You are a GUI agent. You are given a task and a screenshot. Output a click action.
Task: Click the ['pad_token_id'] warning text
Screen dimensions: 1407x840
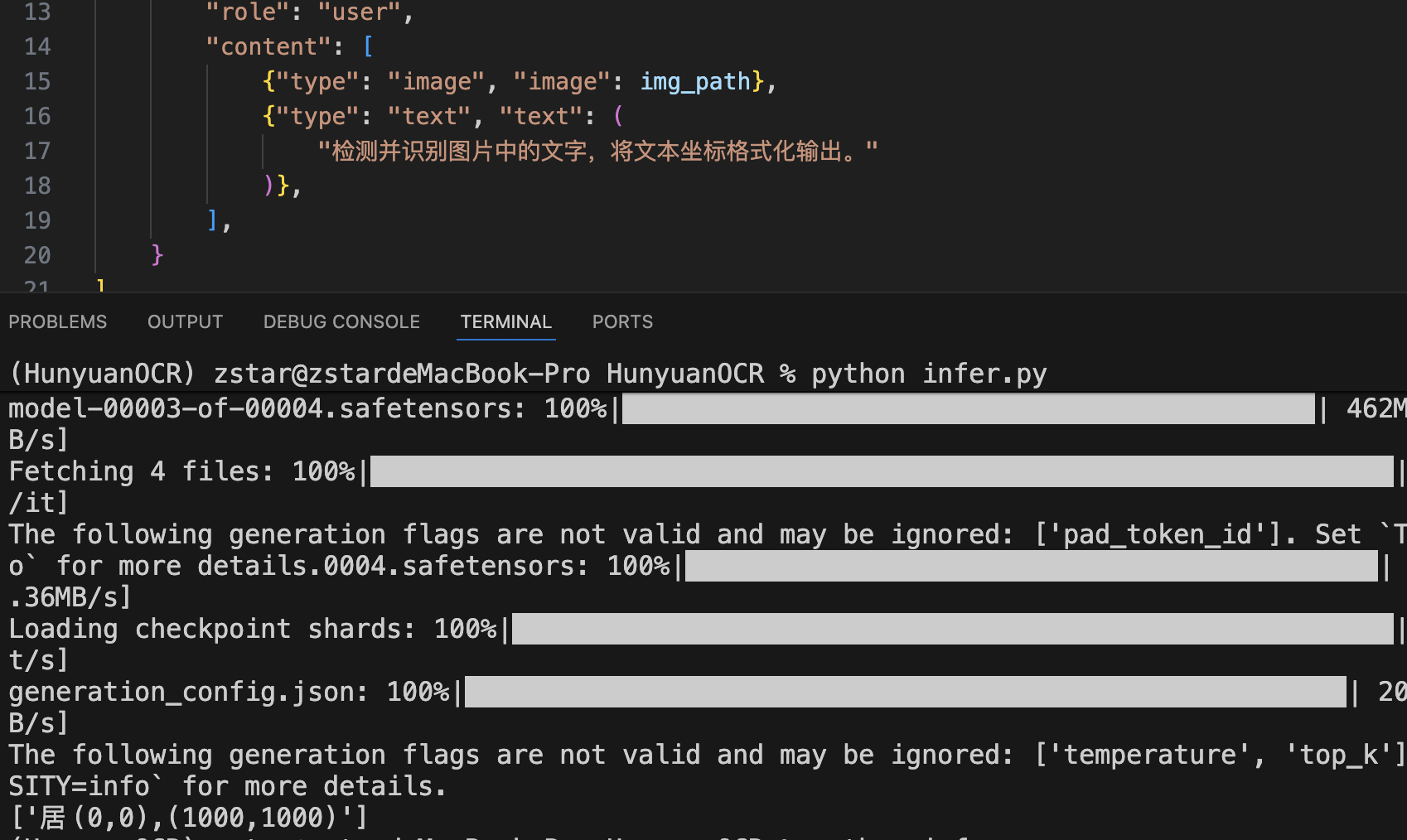1158,534
